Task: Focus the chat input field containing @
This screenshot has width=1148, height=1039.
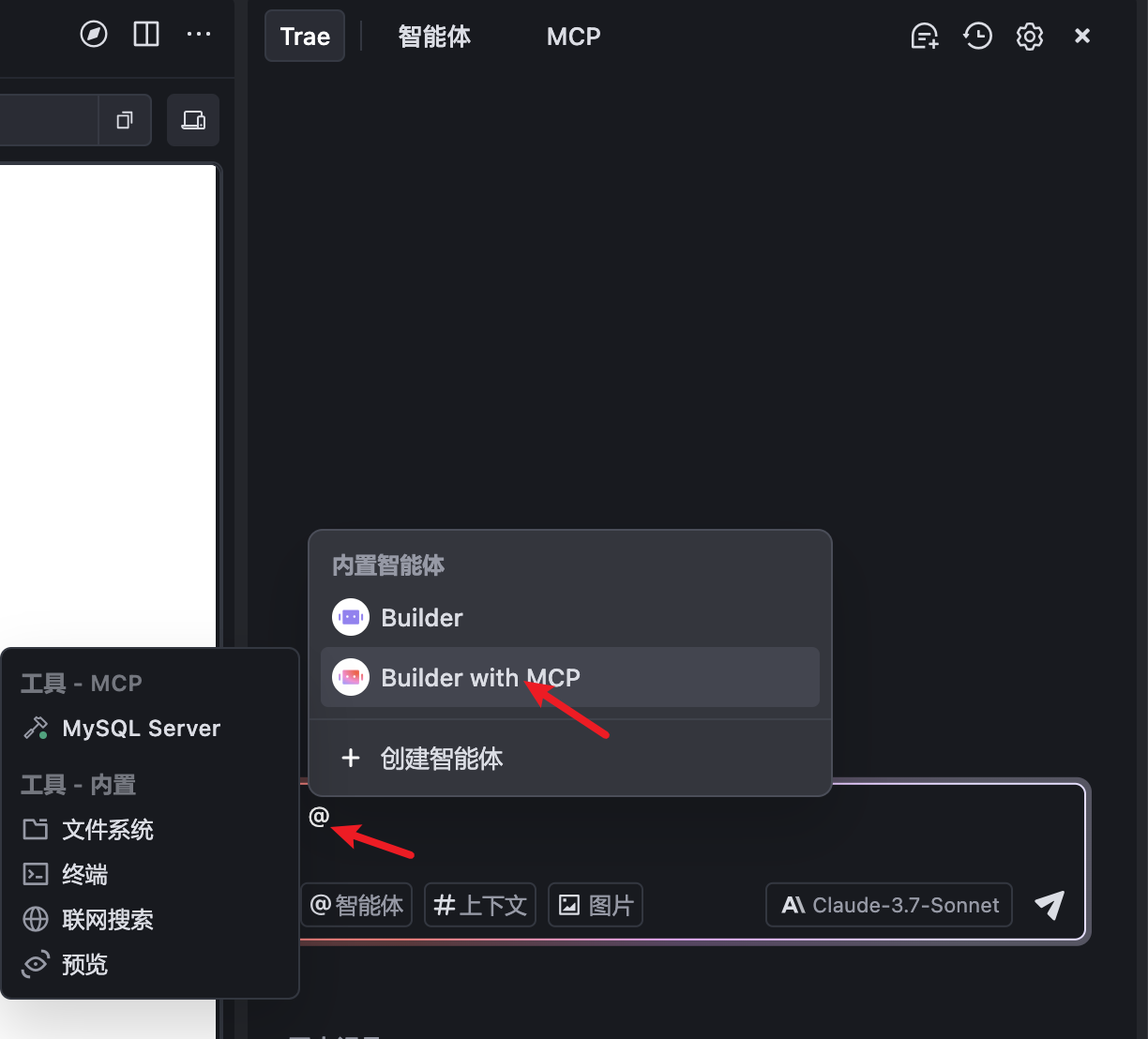Action: point(692,833)
